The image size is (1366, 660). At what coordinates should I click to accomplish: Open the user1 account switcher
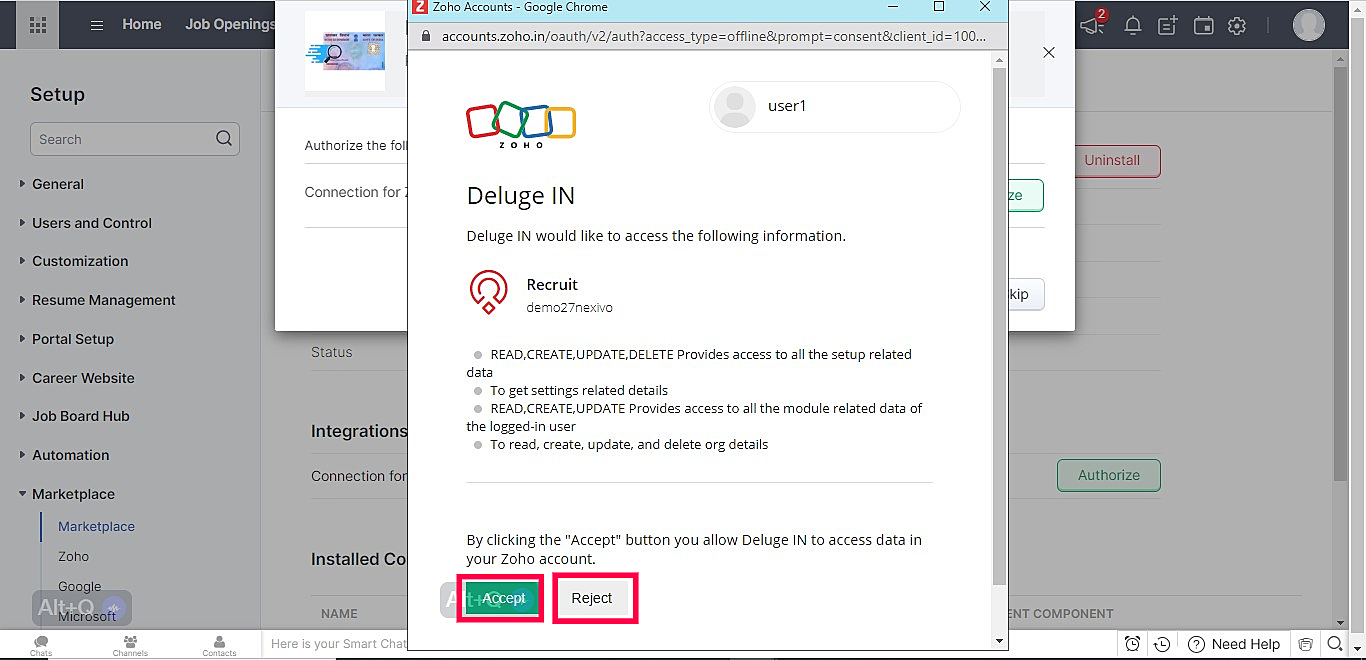coord(835,106)
